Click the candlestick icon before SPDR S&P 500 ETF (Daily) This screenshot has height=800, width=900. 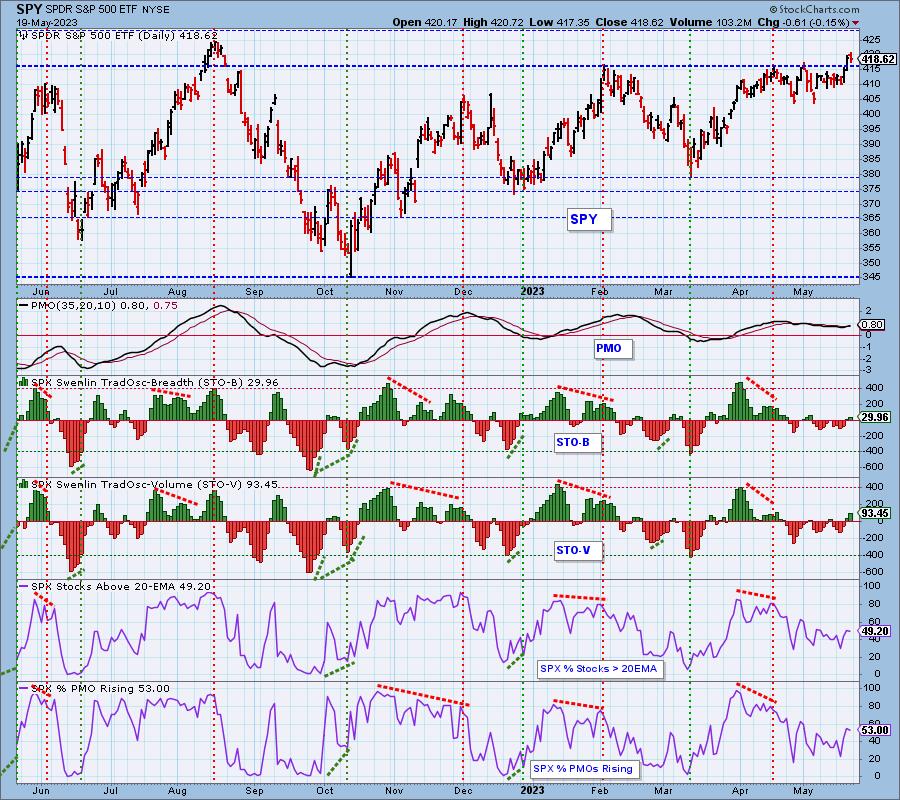pyautogui.click(x=24, y=35)
